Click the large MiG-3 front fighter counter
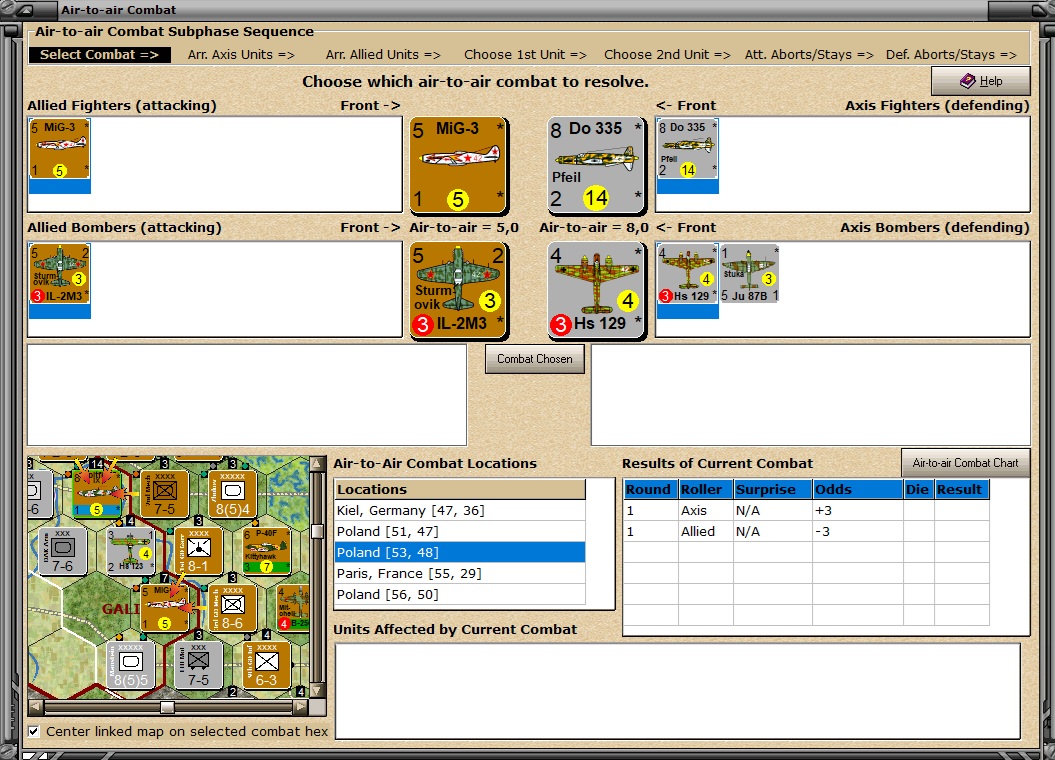Screen dimensions: 1055x760 point(458,165)
